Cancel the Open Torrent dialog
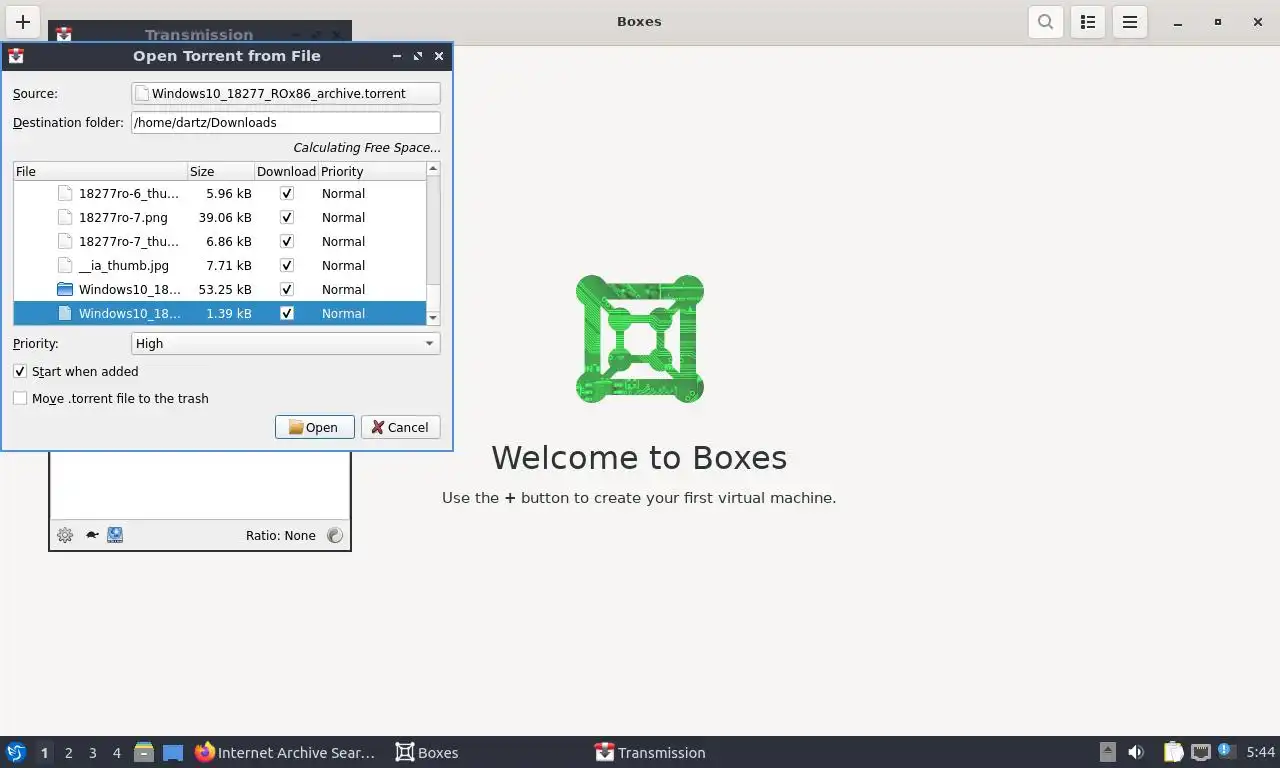The height and width of the screenshot is (768, 1280). 400,427
